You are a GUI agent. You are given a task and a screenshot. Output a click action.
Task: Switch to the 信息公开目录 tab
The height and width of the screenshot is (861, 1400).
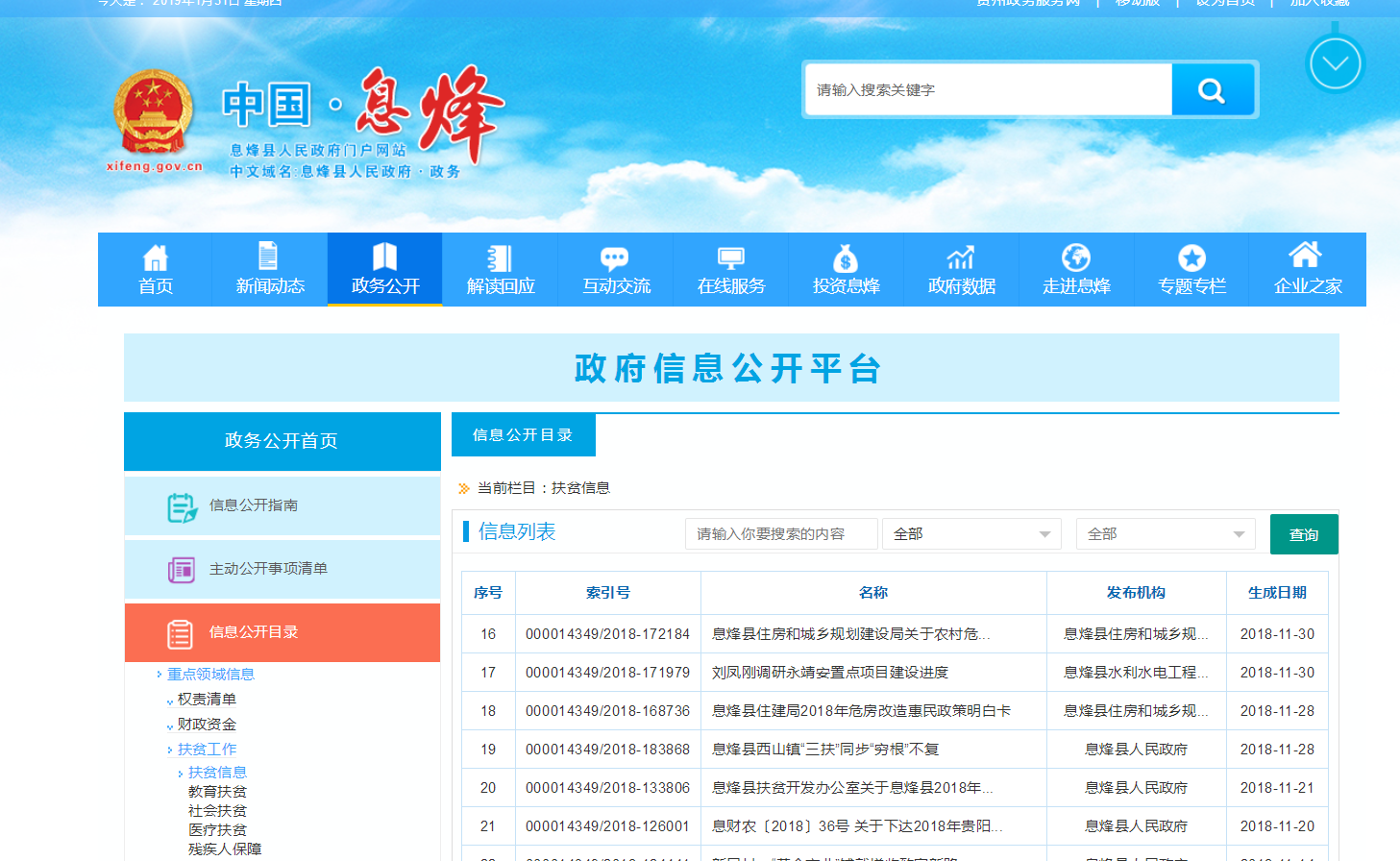[x=523, y=435]
